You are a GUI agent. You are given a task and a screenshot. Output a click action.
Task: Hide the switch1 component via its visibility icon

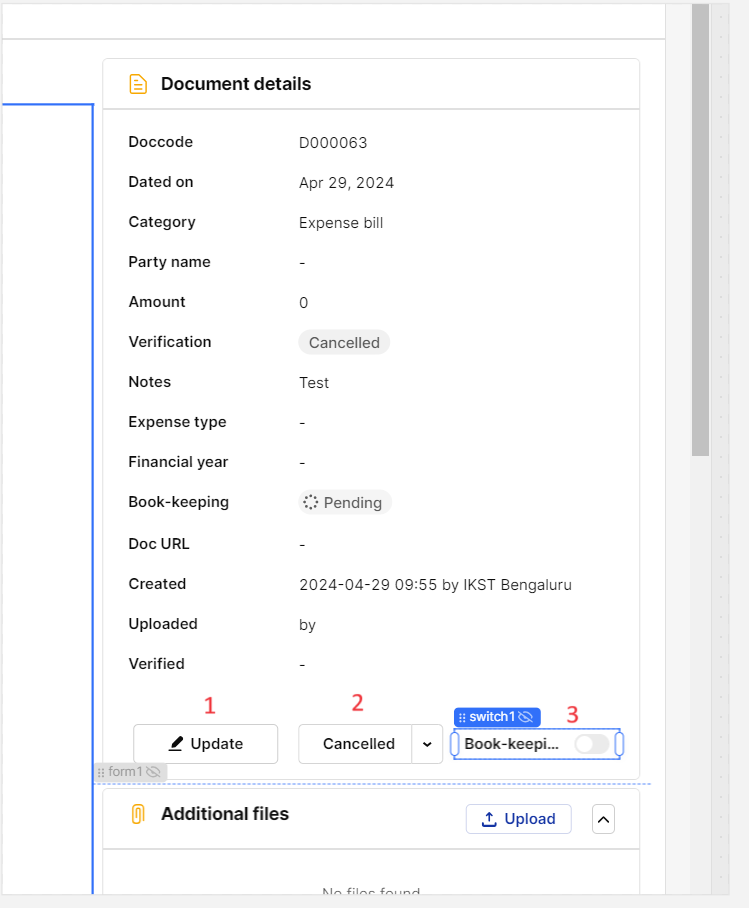[x=526, y=716]
